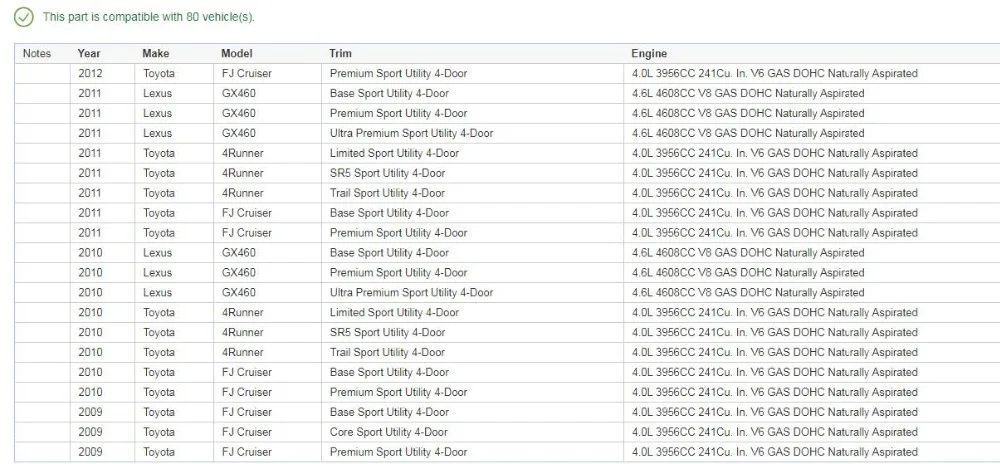
Task: Select 2011 4Runner Limited Sport Utility trim
Action: pos(394,153)
